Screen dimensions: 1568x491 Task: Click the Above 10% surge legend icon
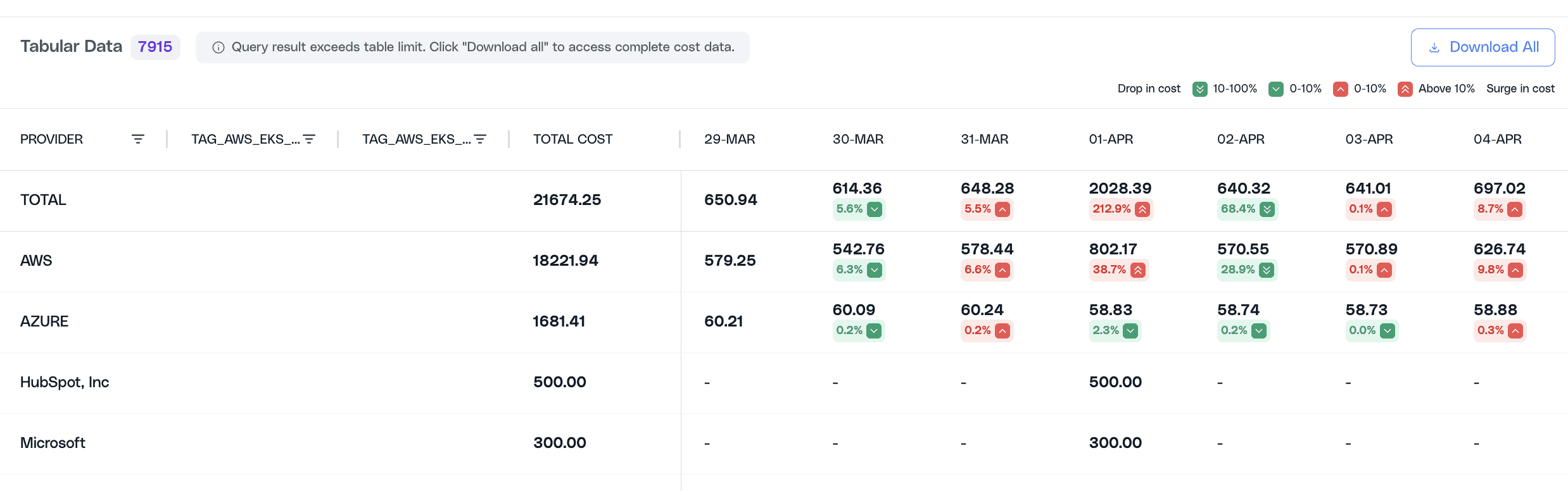point(1405,89)
